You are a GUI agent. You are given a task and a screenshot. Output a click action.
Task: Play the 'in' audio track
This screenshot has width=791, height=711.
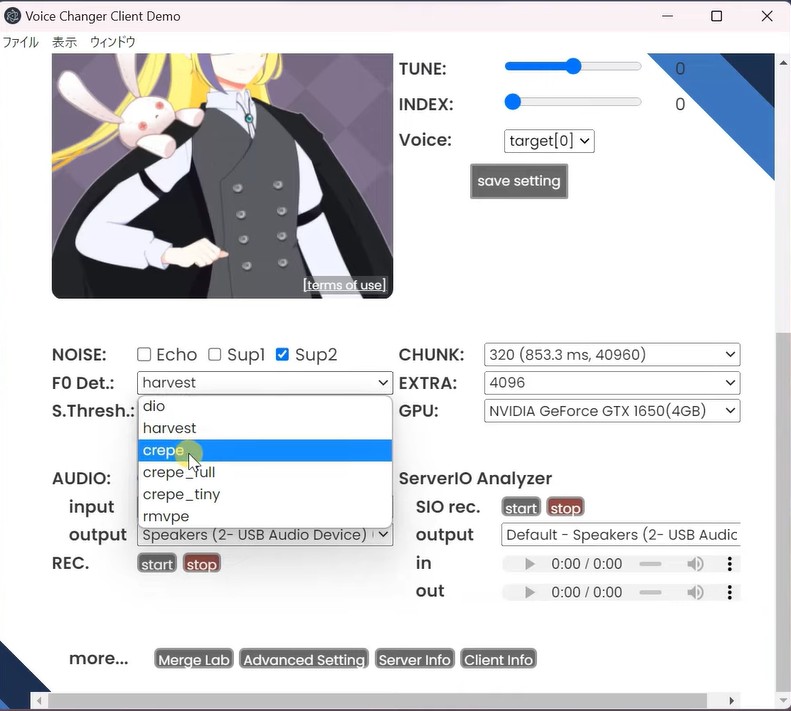[530, 564]
